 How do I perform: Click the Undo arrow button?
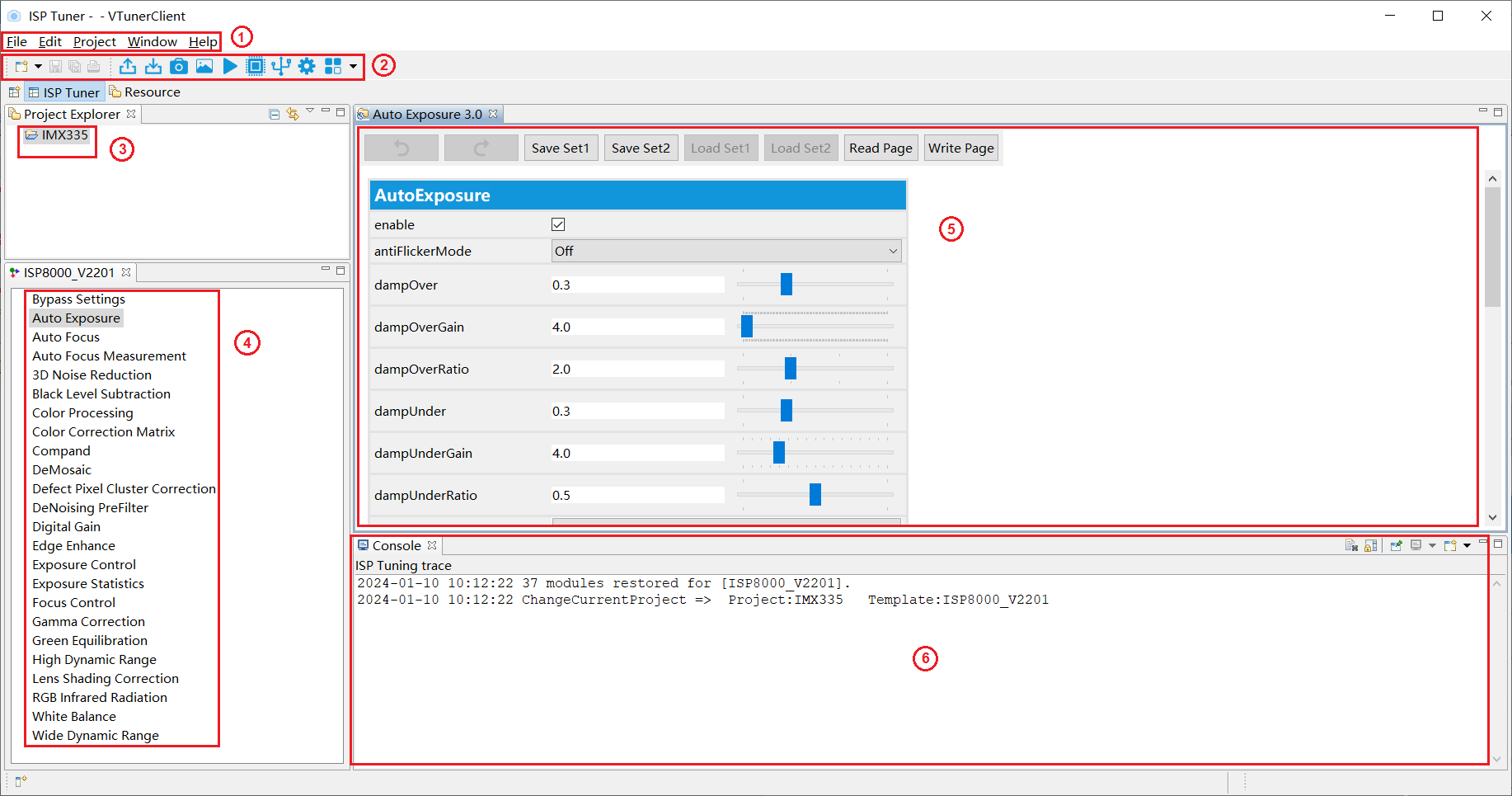(x=401, y=148)
